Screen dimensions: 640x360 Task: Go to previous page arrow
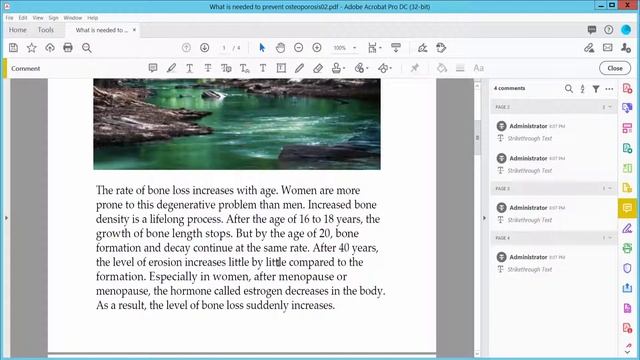(x=186, y=48)
